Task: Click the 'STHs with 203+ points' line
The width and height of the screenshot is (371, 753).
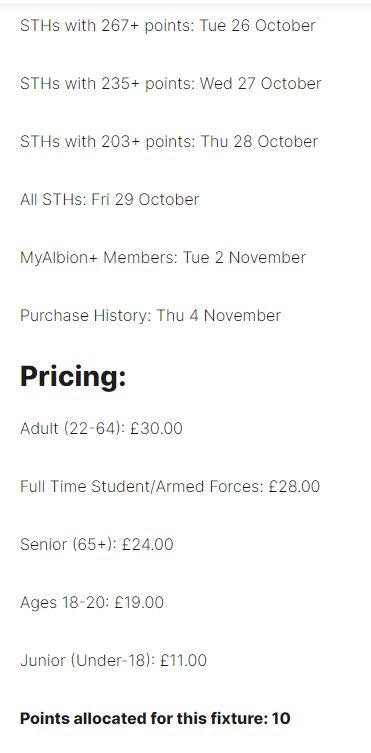Action: 169,142
